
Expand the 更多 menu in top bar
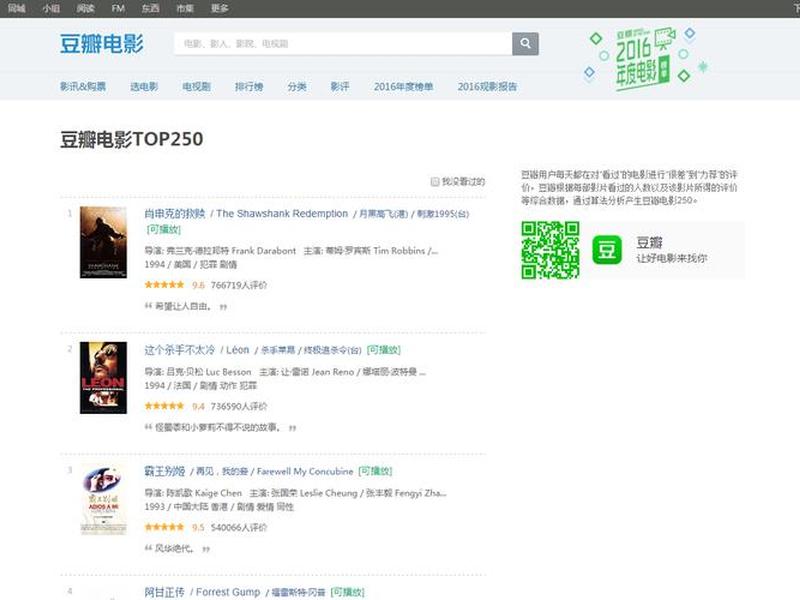219,8
